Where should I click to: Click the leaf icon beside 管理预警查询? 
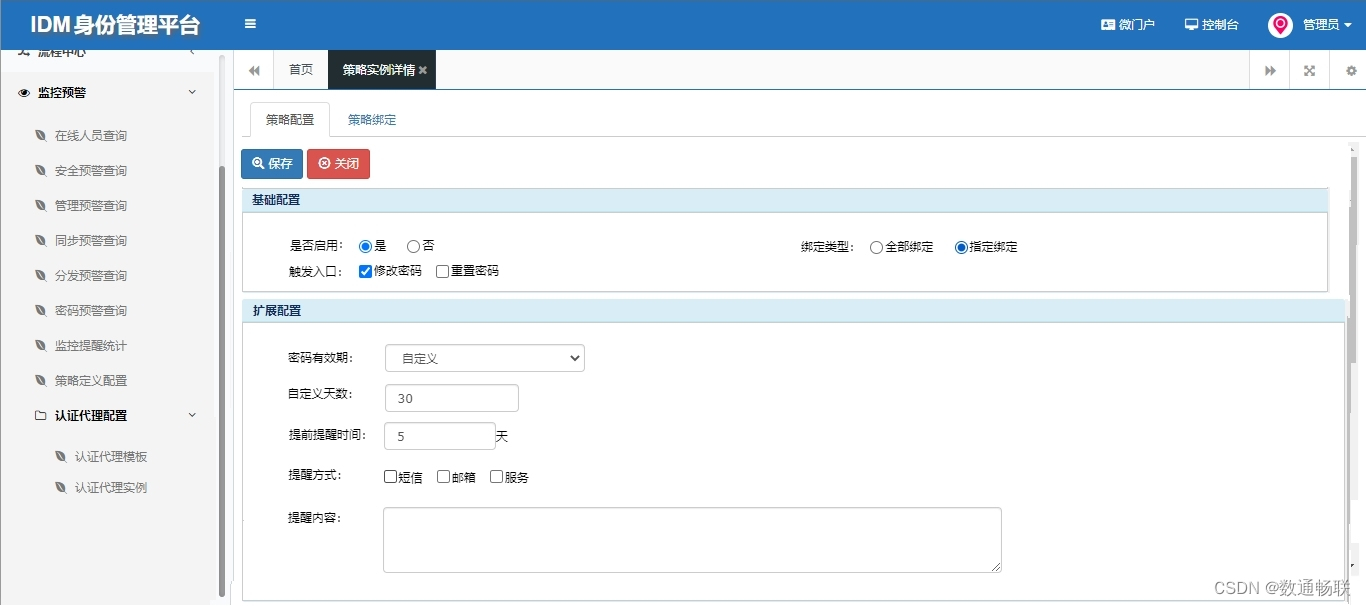40,205
